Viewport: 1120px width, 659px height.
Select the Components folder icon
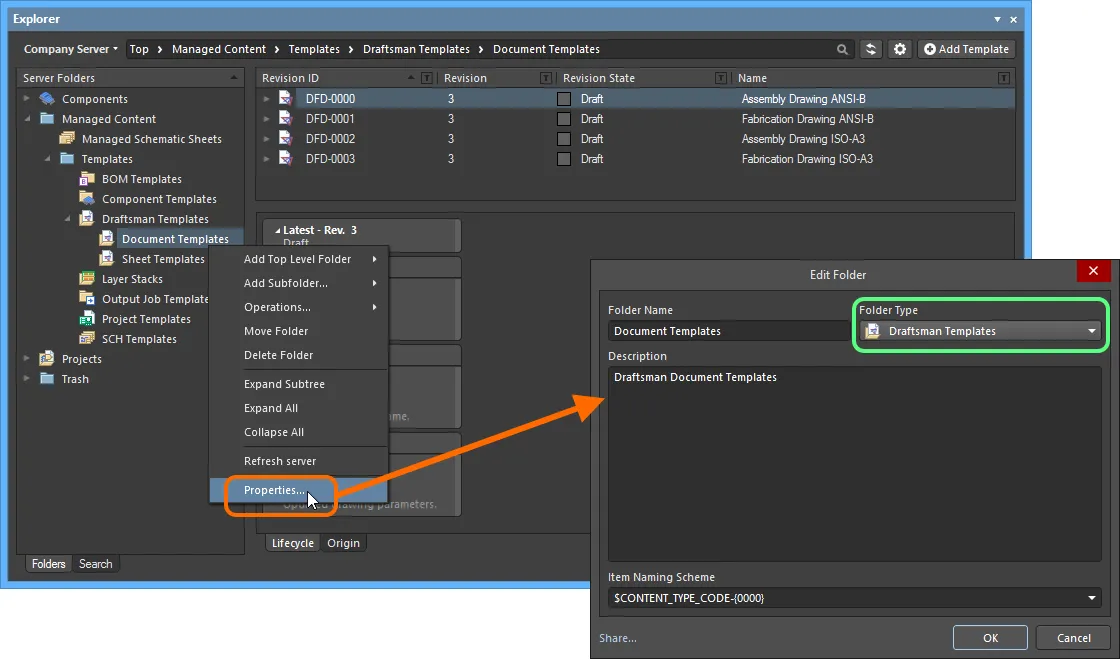click(47, 99)
